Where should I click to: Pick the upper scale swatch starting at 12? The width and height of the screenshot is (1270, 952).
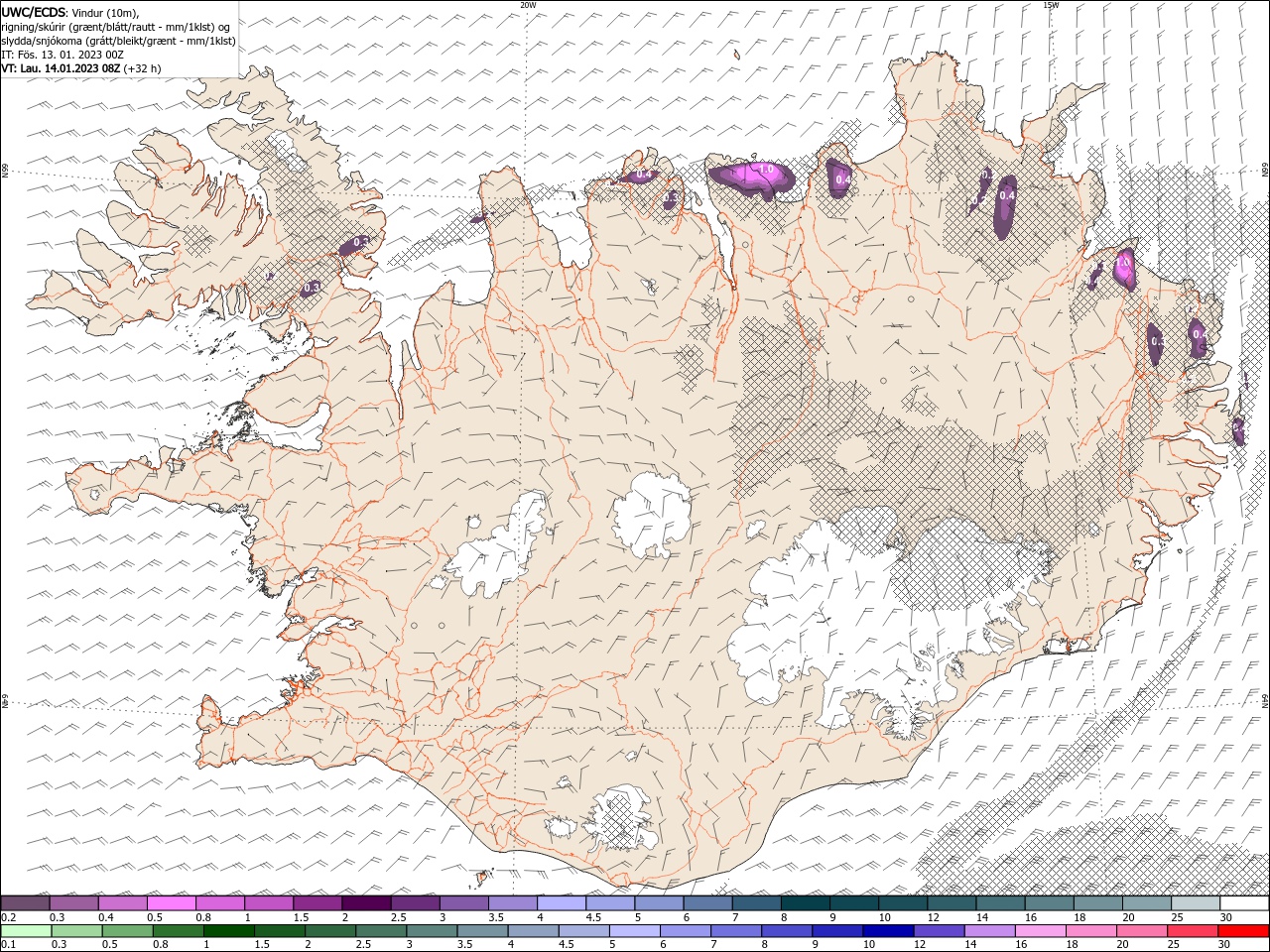(x=952, y=903)
